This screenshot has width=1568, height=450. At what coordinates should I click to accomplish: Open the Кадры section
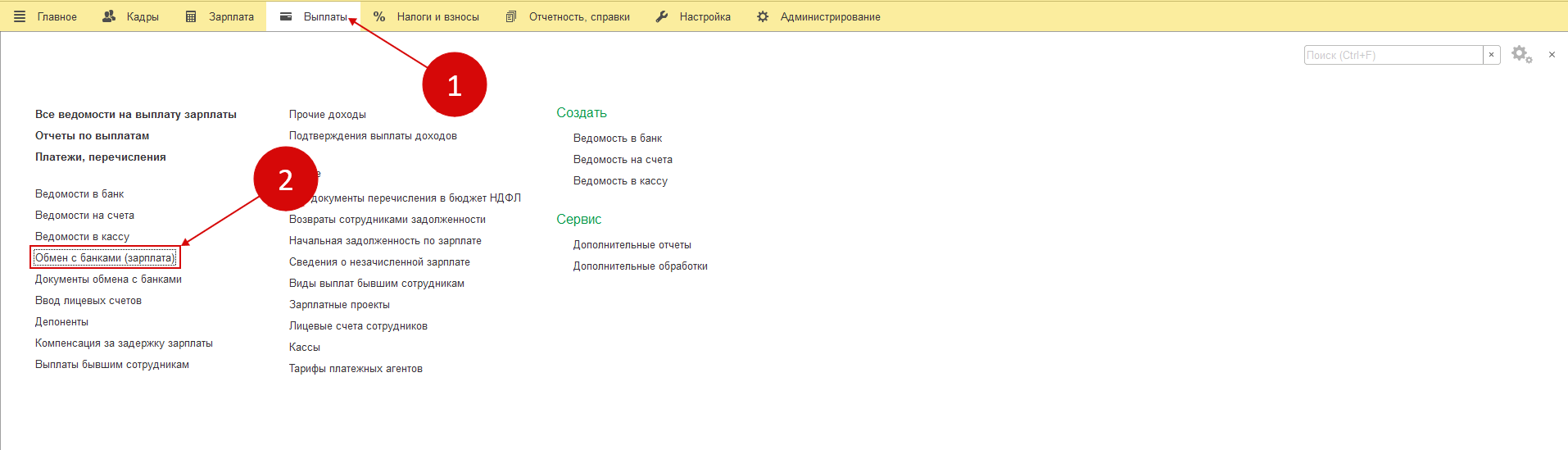(x=131, y=16)
